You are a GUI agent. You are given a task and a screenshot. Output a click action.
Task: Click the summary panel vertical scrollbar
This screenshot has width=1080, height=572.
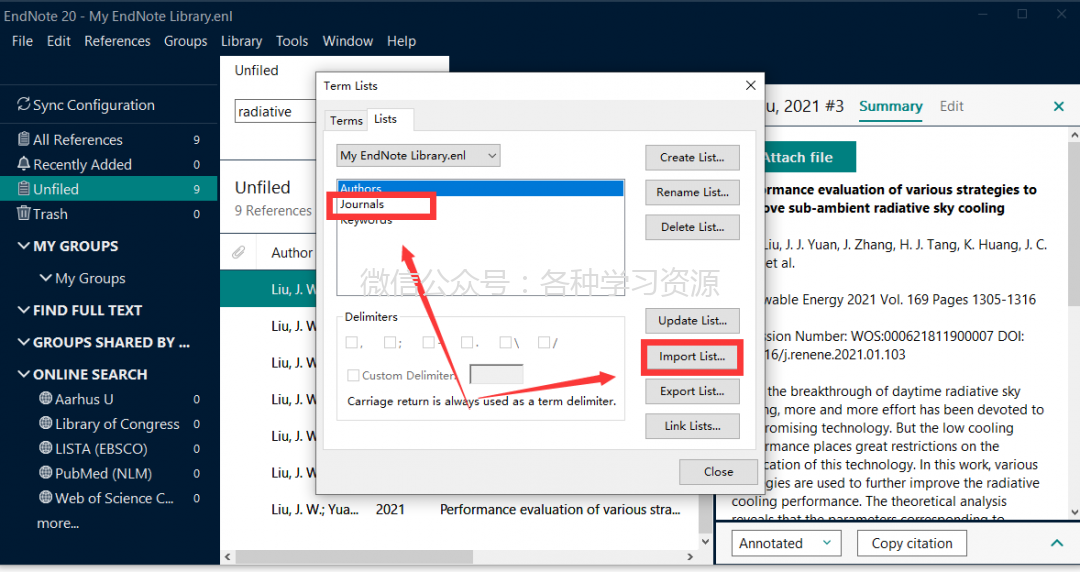pyautogui.click(x=1074, y=223)
